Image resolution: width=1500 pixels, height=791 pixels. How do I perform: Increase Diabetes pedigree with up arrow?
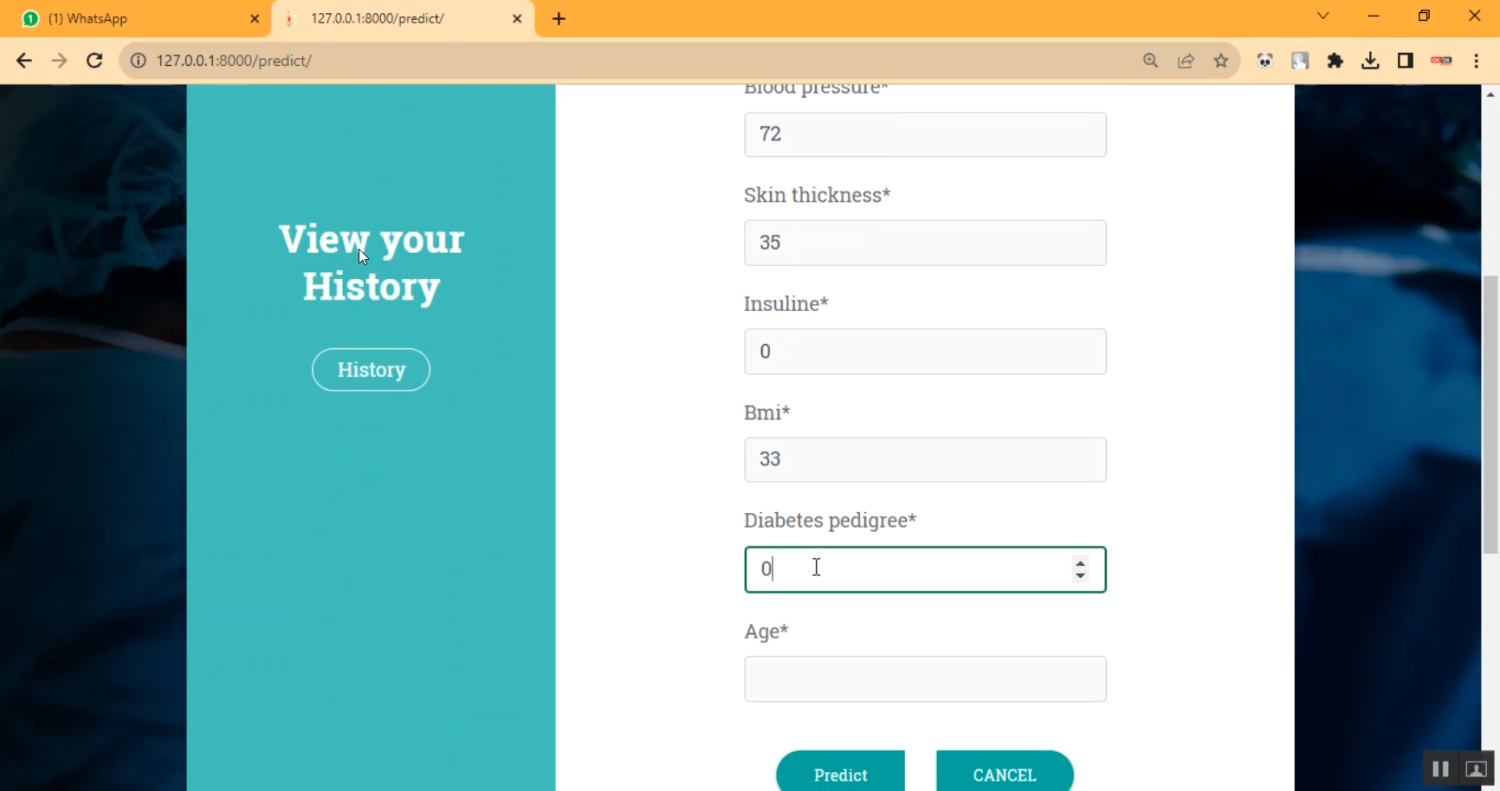(x=1080, y=563)
